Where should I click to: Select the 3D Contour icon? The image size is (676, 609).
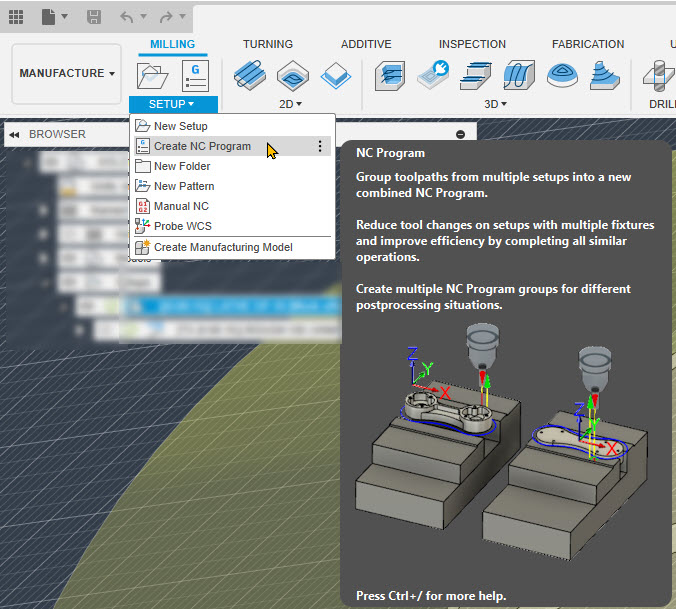click(605, 75)
